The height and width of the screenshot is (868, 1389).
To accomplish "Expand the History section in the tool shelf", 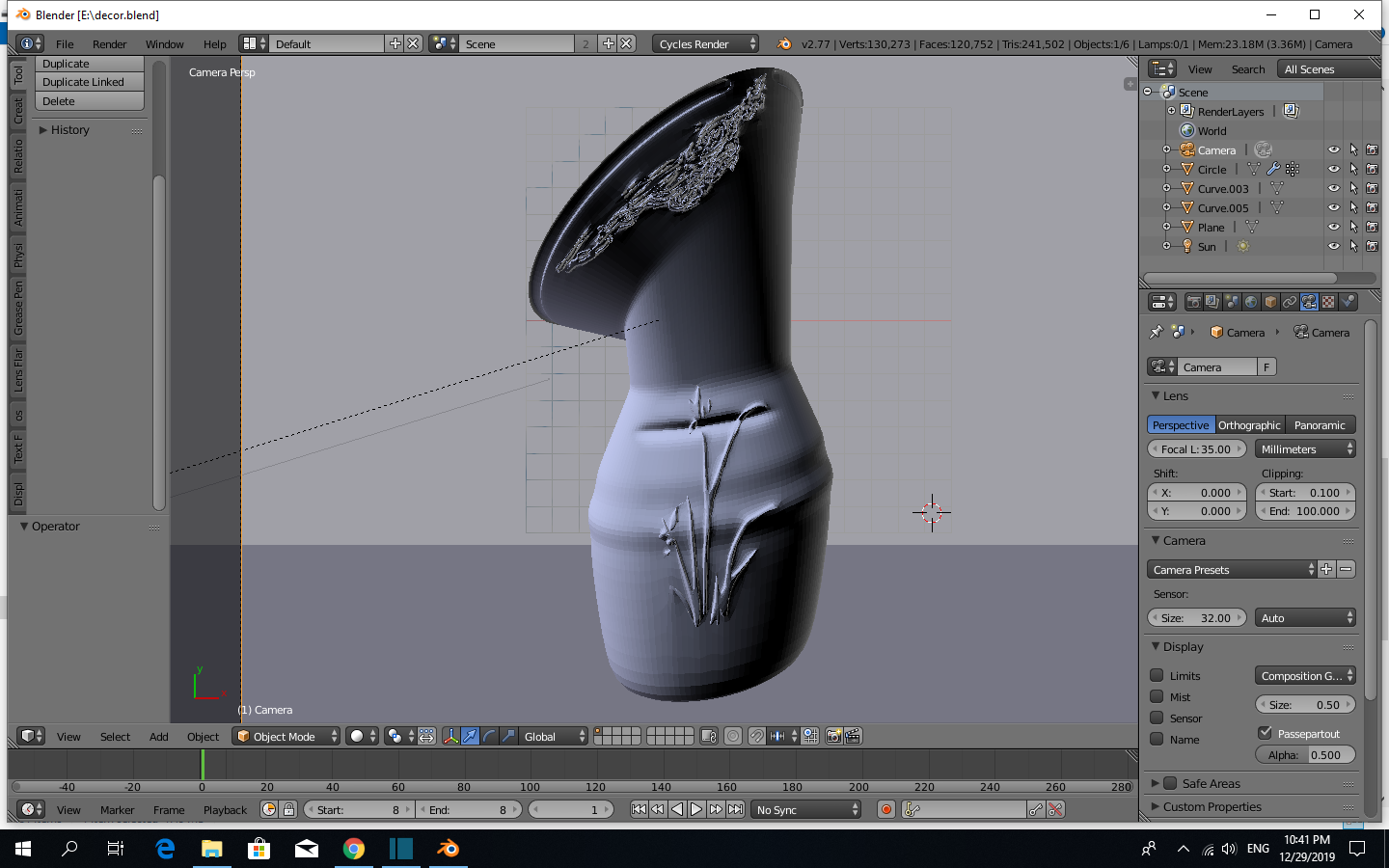I will [x=68, y=130].
